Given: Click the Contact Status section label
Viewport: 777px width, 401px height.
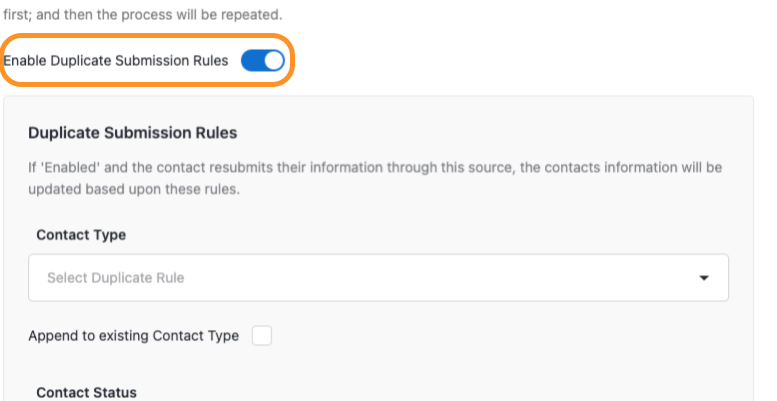Looking at the screenshot, I should pos(86,392).
